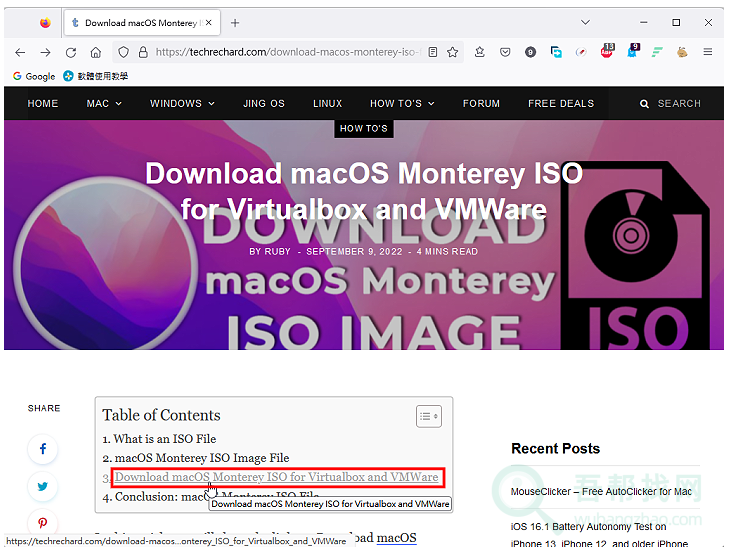Jump to the Conclusion section in contents
The height and width of the screenshot is (553, 731).
[217, 497]
